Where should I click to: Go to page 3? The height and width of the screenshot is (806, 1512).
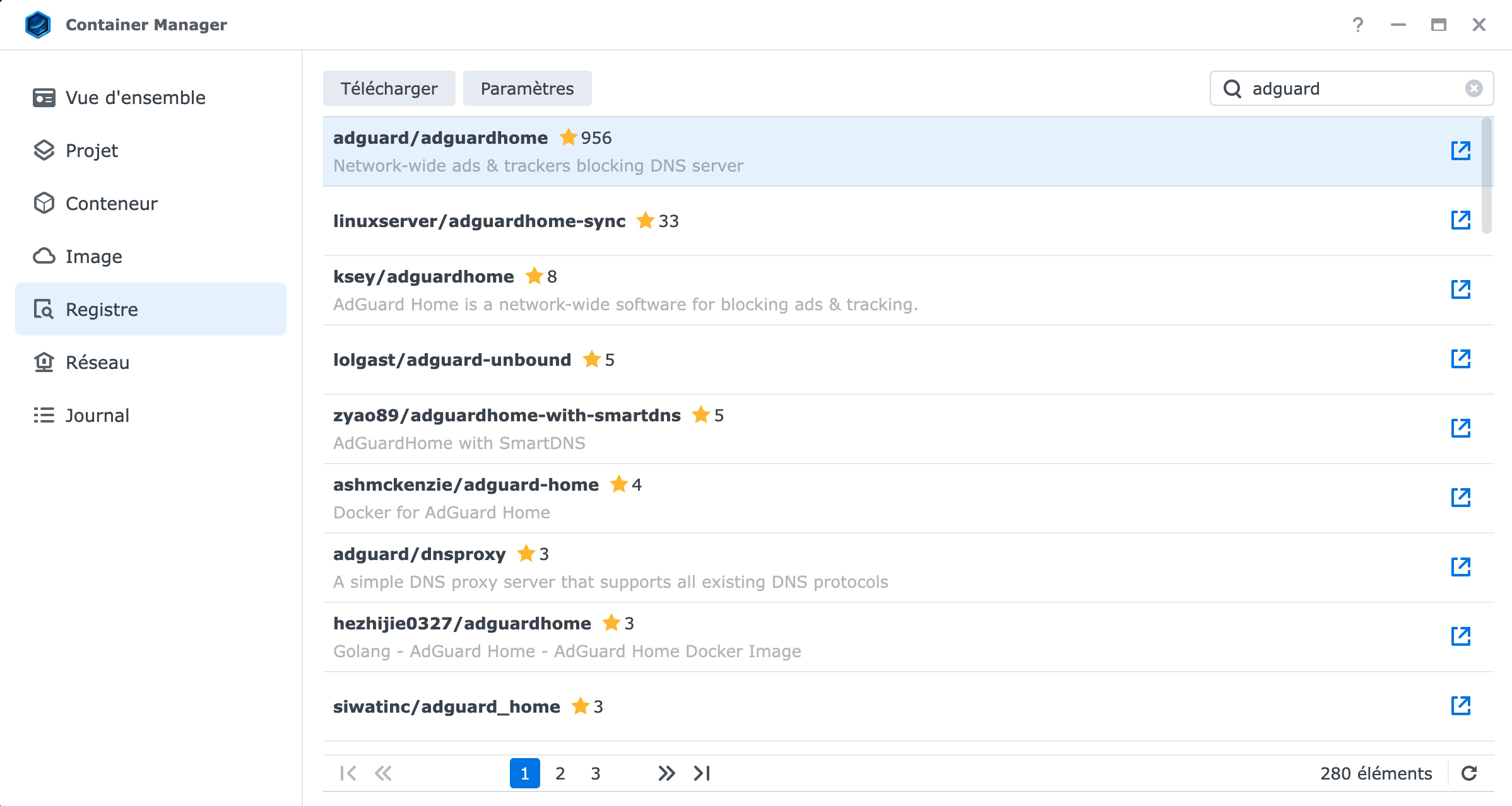pyautogui.click(x=595, y=773)
